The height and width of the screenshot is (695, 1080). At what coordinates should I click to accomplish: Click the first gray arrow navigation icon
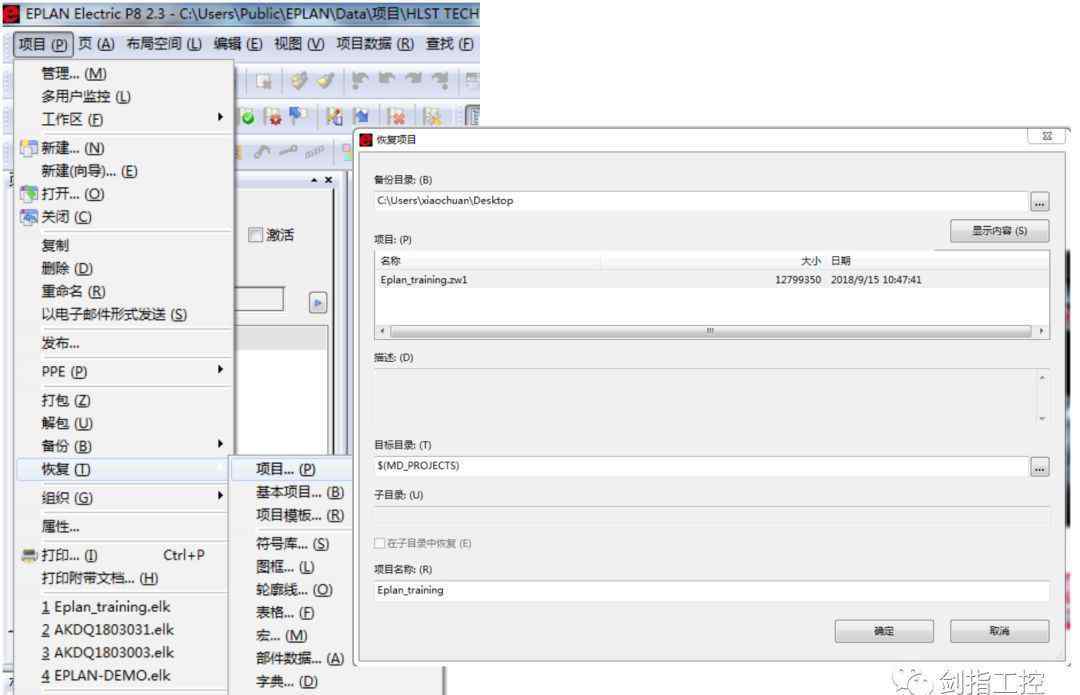(359, 81)
